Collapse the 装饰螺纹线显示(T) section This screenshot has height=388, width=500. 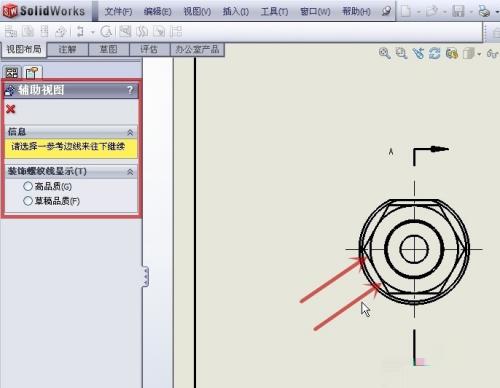click(130, 172)
